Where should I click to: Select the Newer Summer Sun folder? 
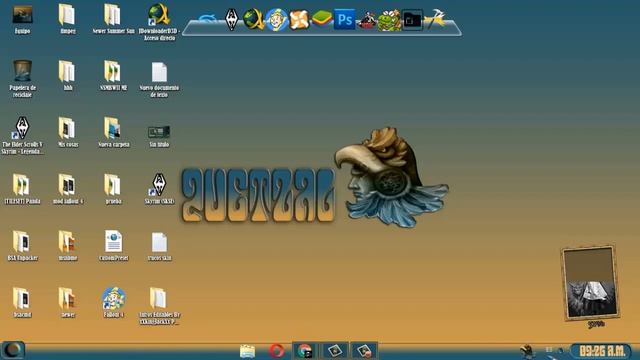(x=112, y=15)
